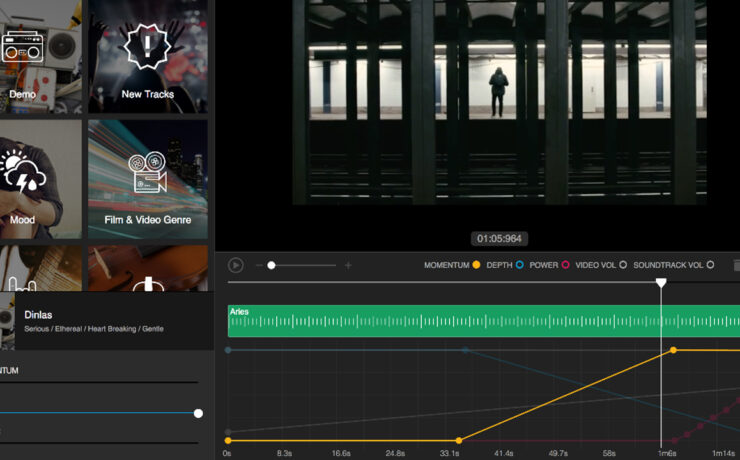Open the Mood category tile
740x460 pixels.
point(41,179)
